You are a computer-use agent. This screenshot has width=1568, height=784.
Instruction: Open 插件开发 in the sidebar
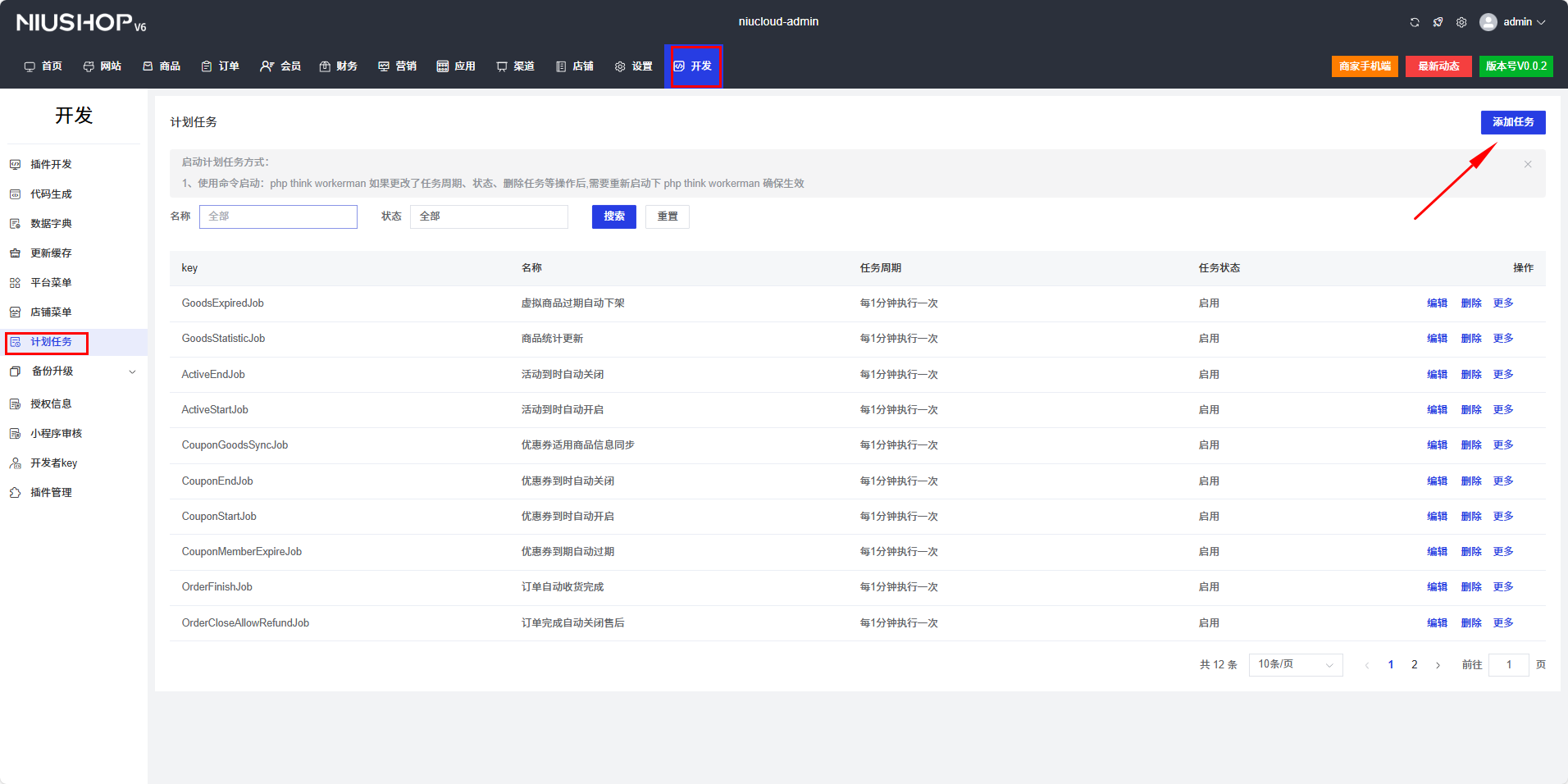[51, 164]
